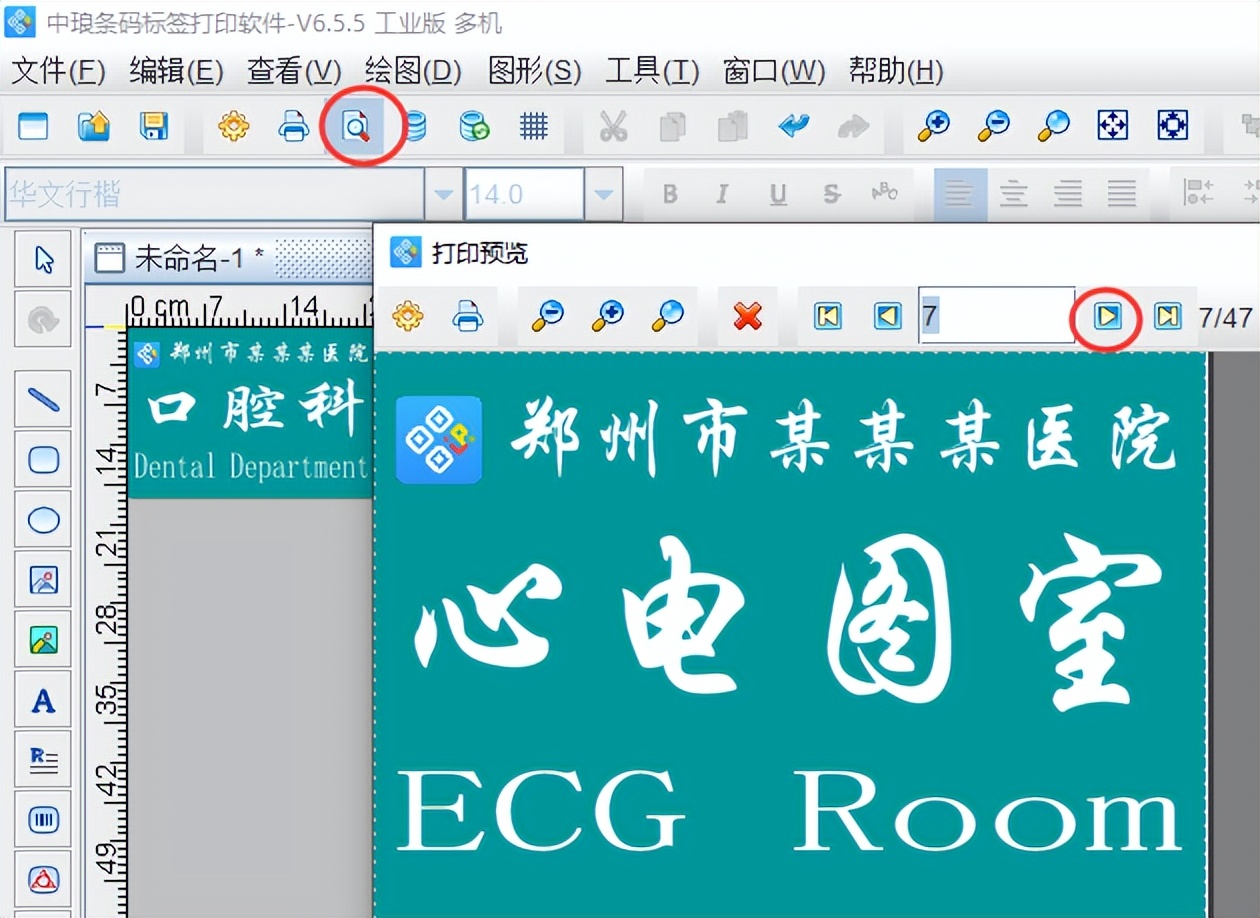This screenshot has width=1260, height=918.
Task: Expand the font name dropdown arrow
Action: (444, 194)
